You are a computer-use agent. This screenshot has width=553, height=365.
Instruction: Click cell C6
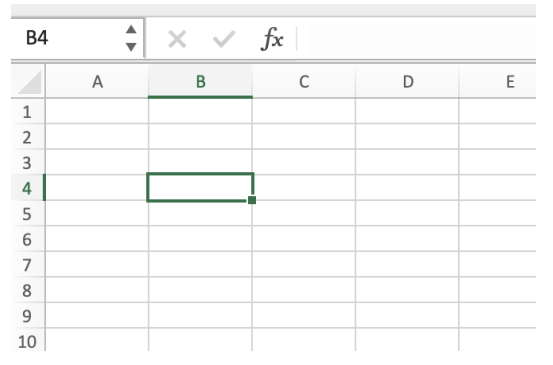[x=304, y=239]
